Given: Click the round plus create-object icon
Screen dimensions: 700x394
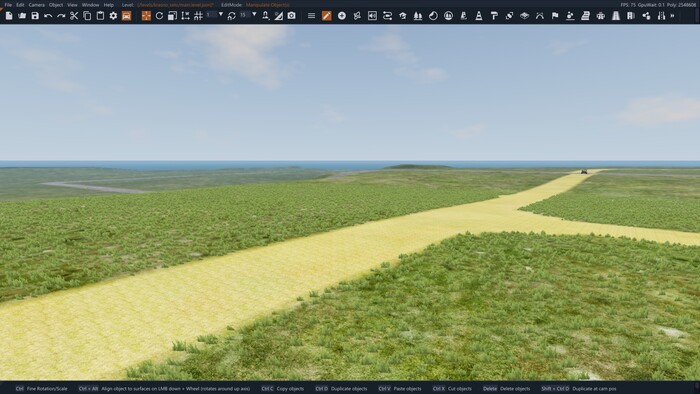Looking at the screenshot, I should pyautogui.click(x=342, y=16).
